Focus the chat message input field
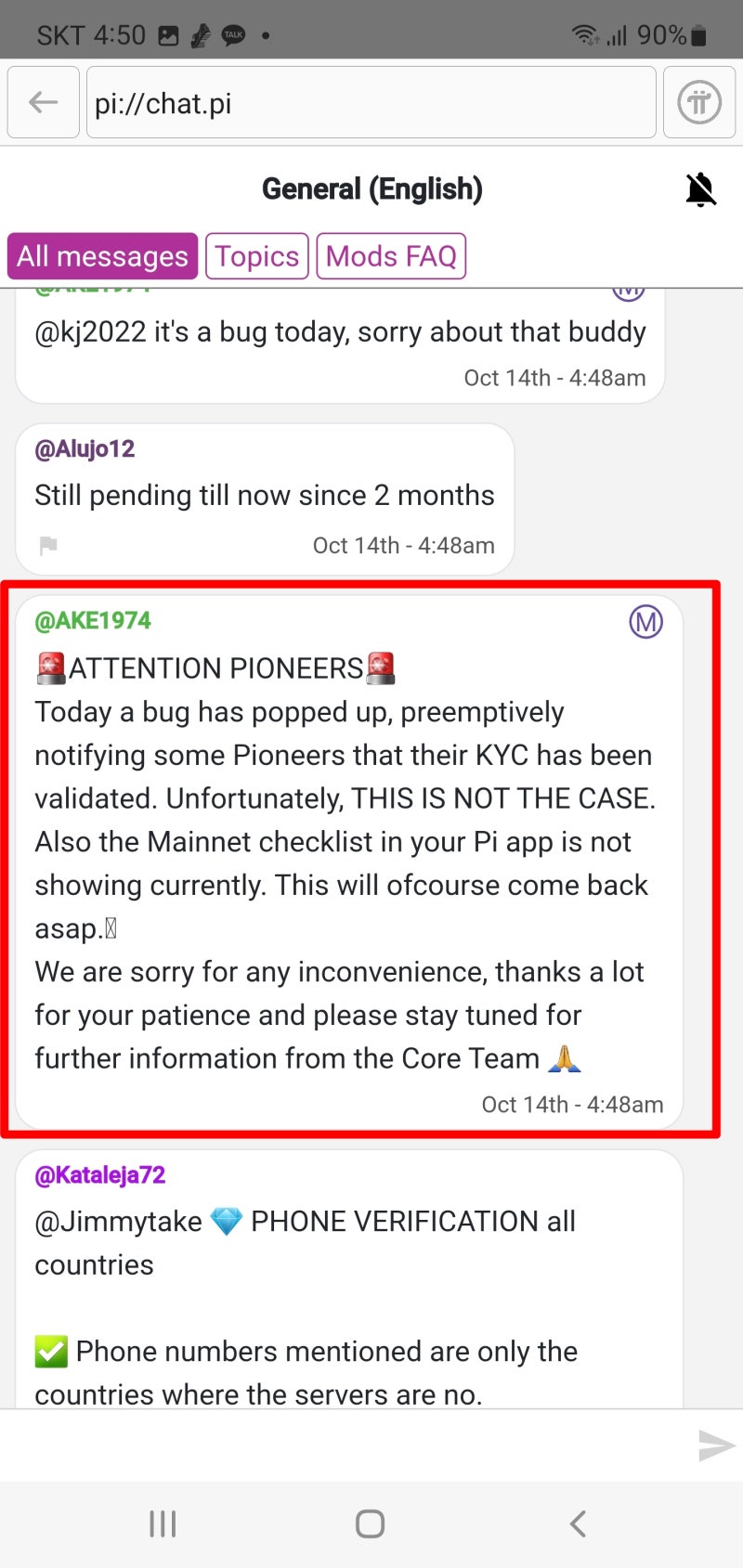The image size is (743, 1568). (344, 1445)
